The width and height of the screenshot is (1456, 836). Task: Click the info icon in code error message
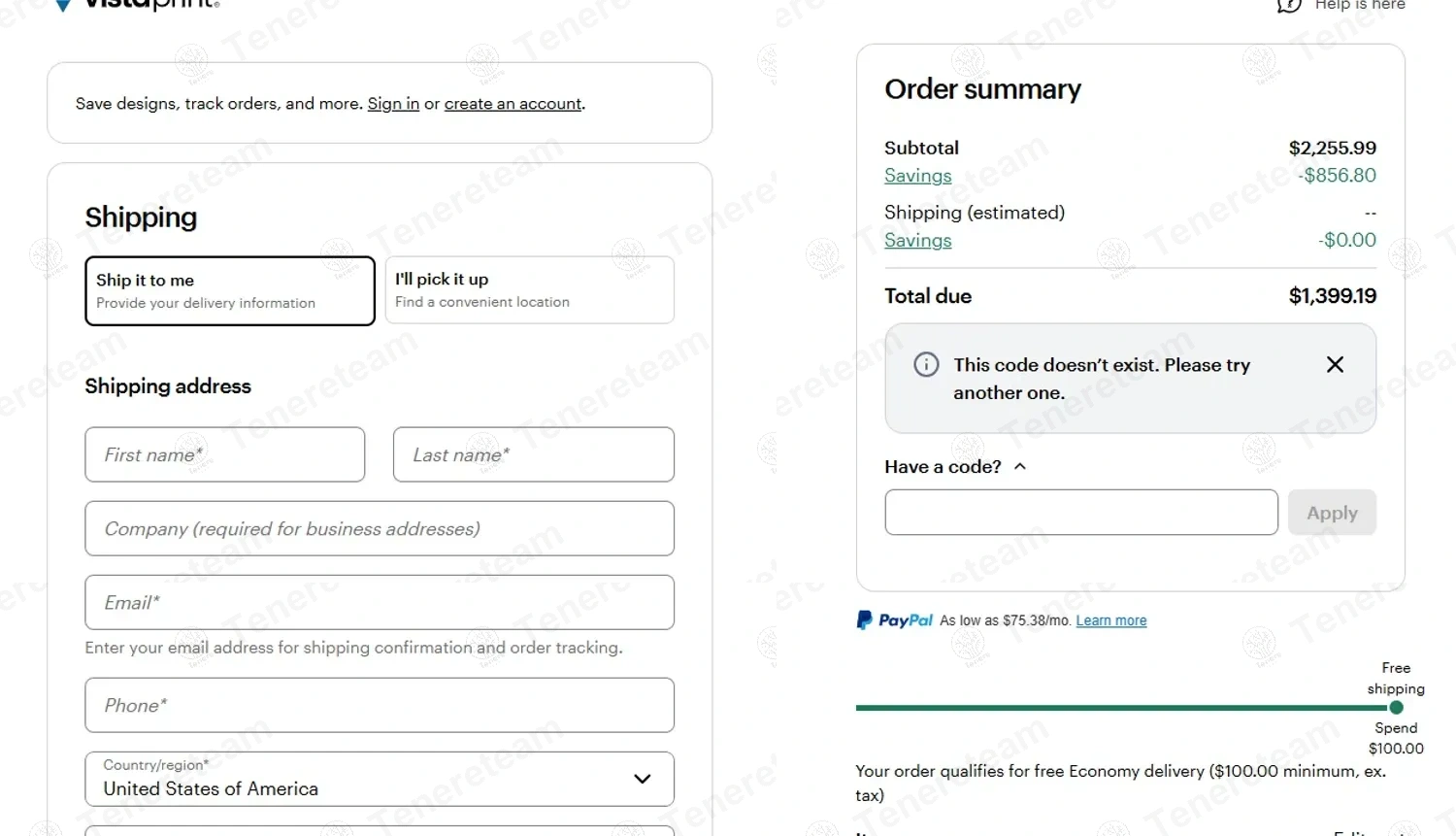pos(926,365)
